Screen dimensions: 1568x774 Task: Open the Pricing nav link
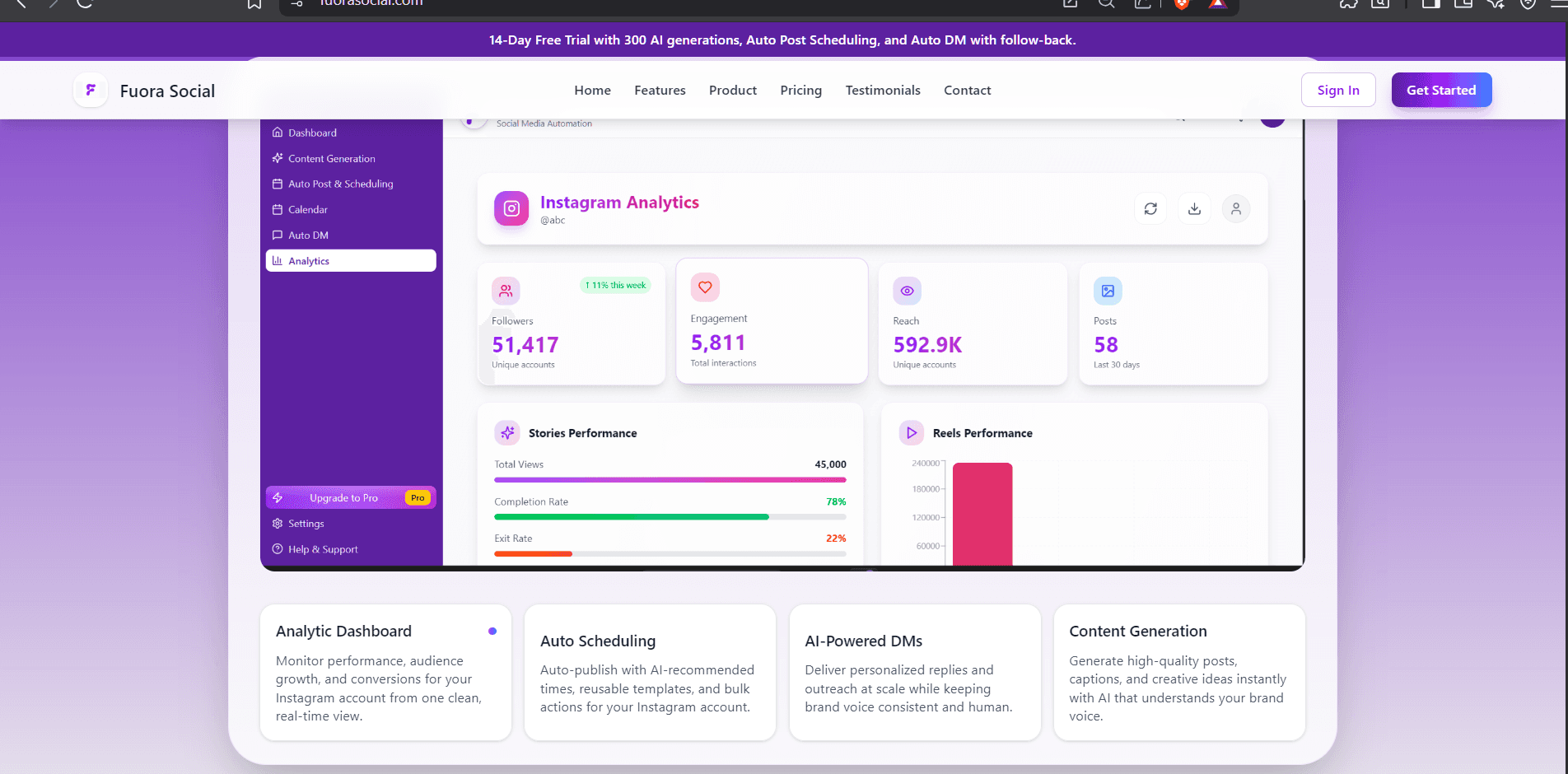pos(801,91)
